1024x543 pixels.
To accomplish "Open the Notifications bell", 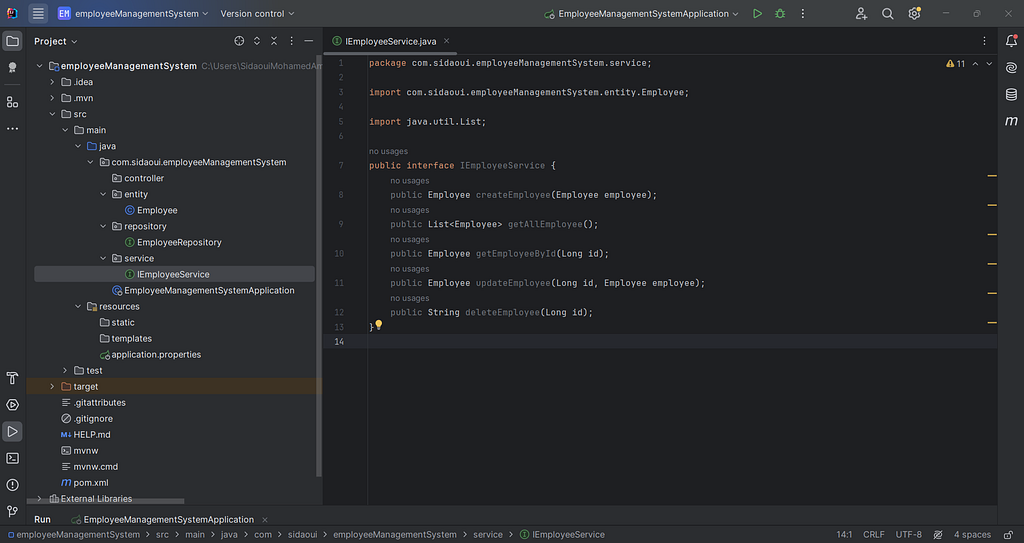I will click(1011, 41).
